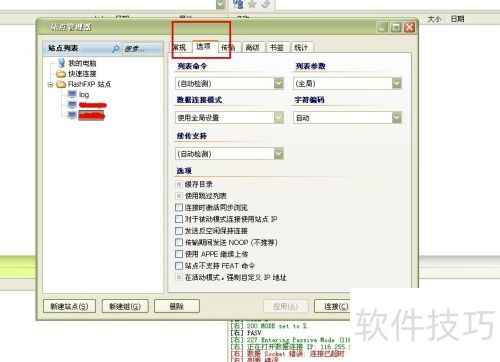This screenshot has width=500, height=362.
Task: Enable 发送反空闲保持连接
Action: (x=179, y=231)
